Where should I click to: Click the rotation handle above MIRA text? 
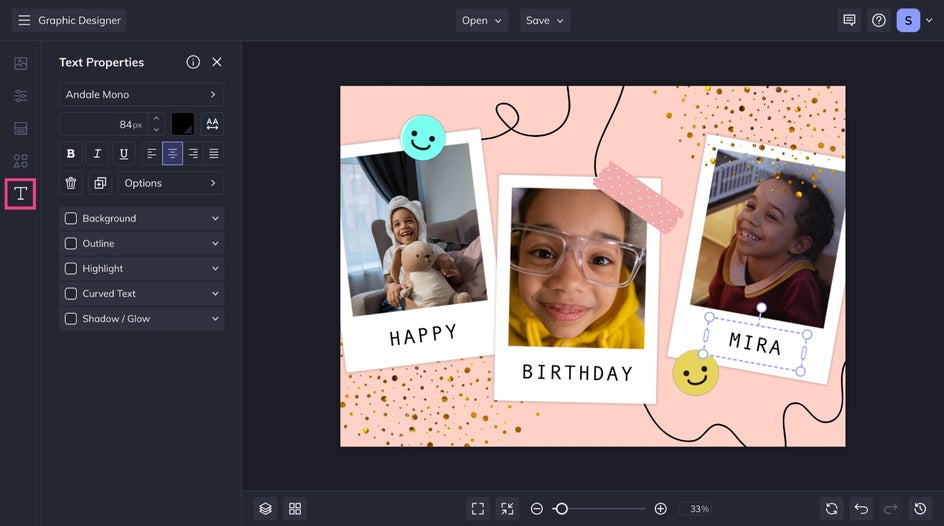pos(762,308)
